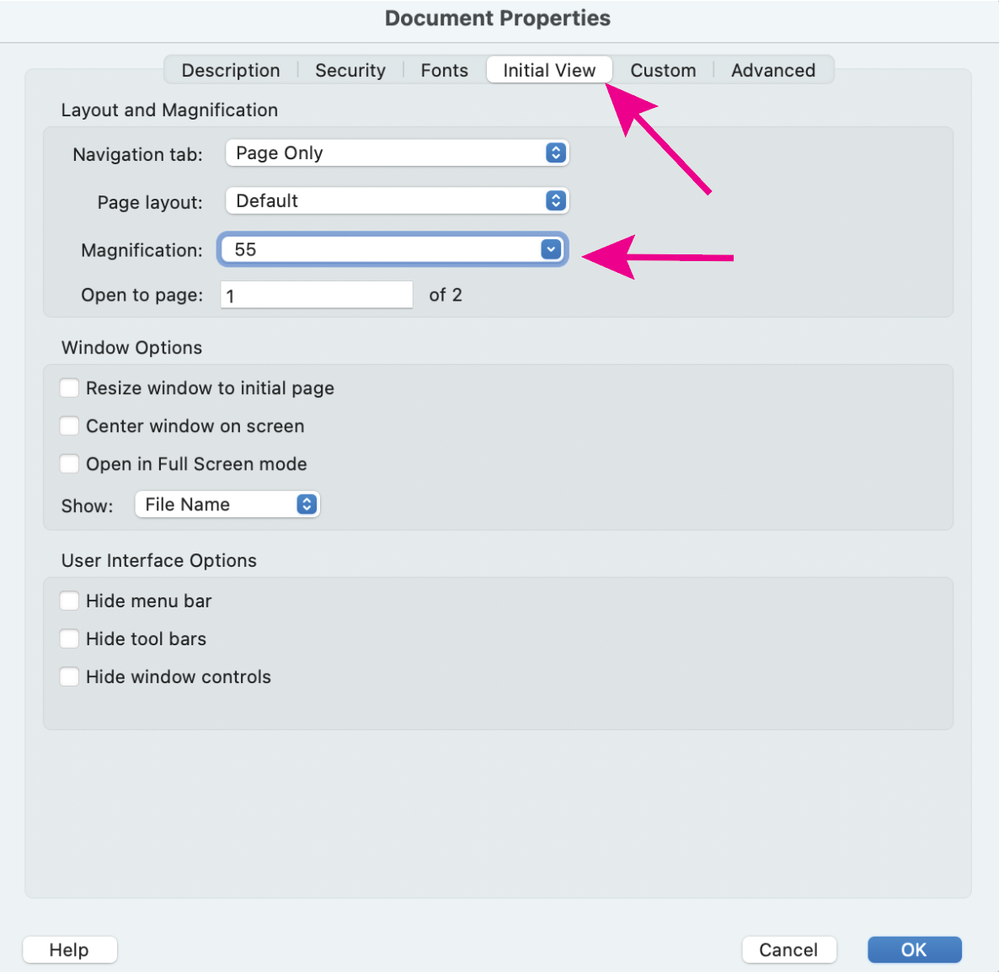Toggle the Hide menu bar checkbox

(69, 601)
